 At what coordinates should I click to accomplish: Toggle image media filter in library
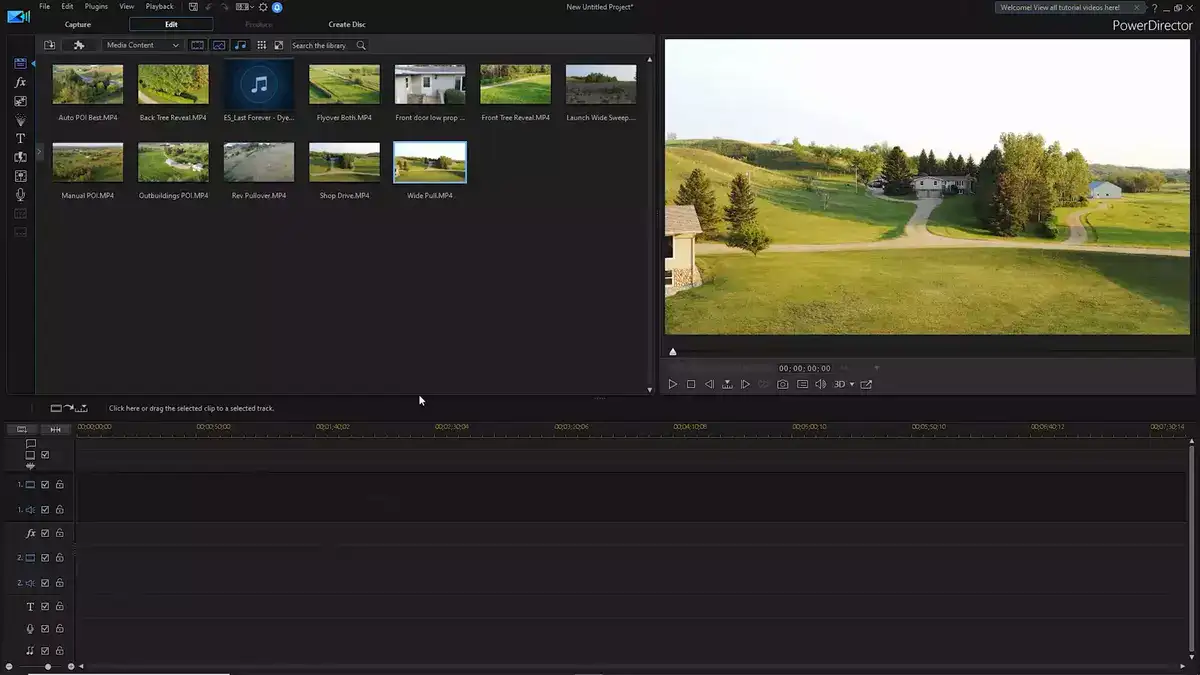pos(218,45)
